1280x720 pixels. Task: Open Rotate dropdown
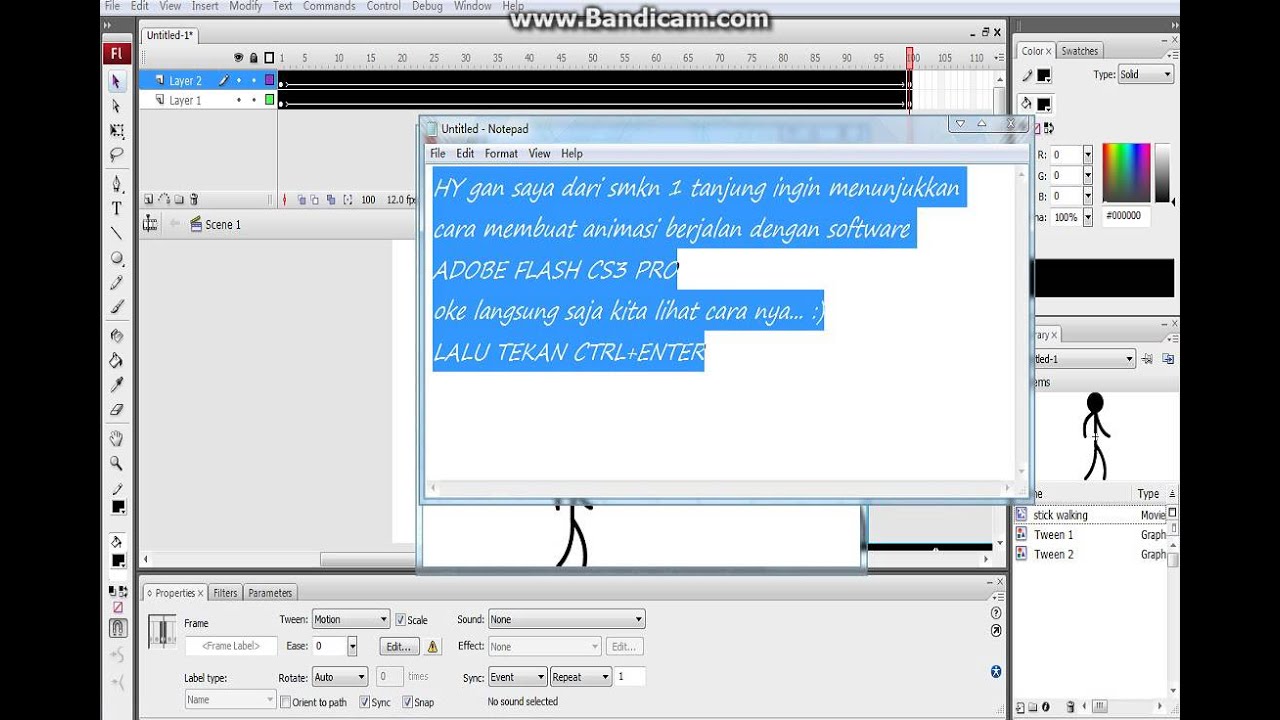pos(339,677)
